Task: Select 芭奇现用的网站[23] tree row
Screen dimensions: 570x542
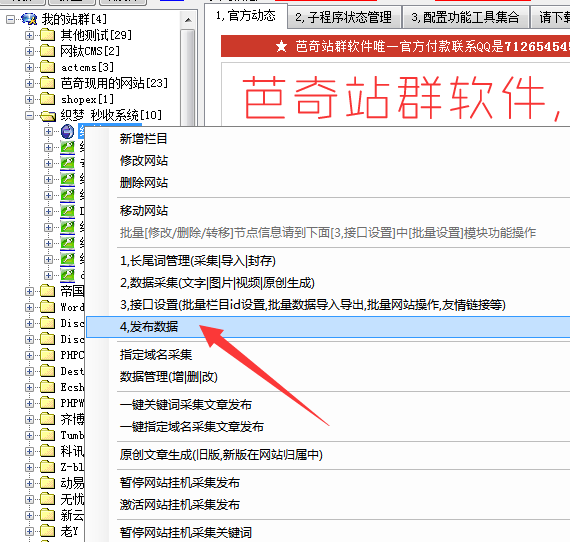Action: point(114,83)
